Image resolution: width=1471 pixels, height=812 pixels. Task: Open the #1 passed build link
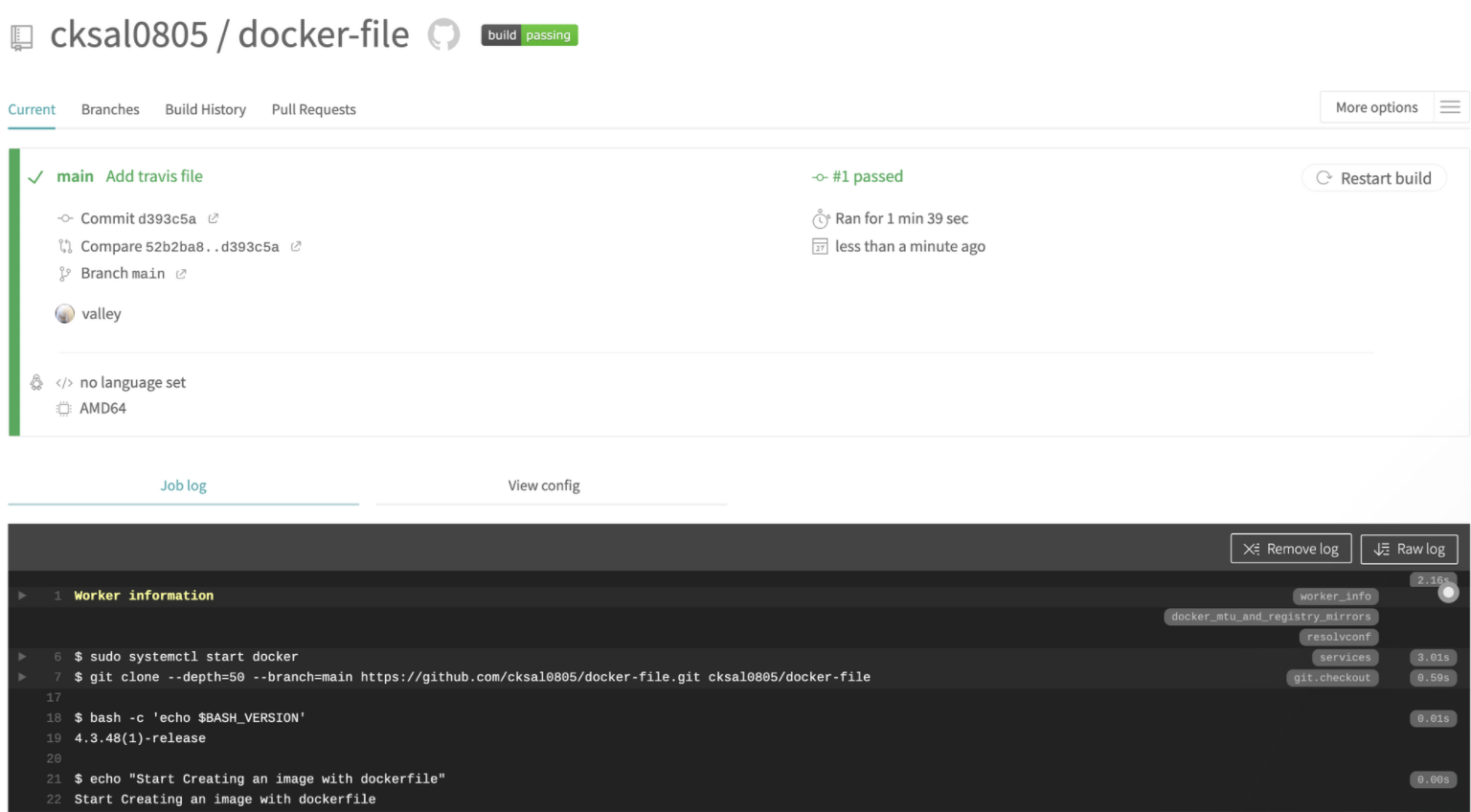point(868,176)
